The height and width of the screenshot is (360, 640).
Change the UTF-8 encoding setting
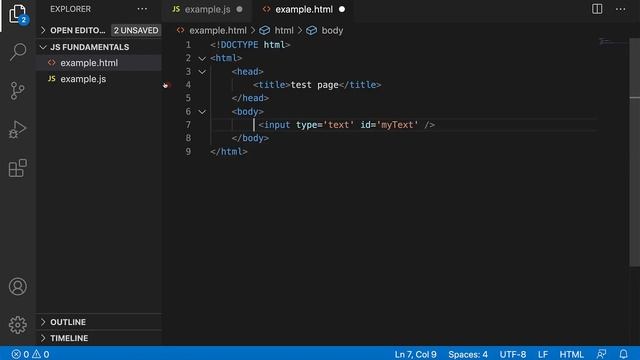point(513,354)
